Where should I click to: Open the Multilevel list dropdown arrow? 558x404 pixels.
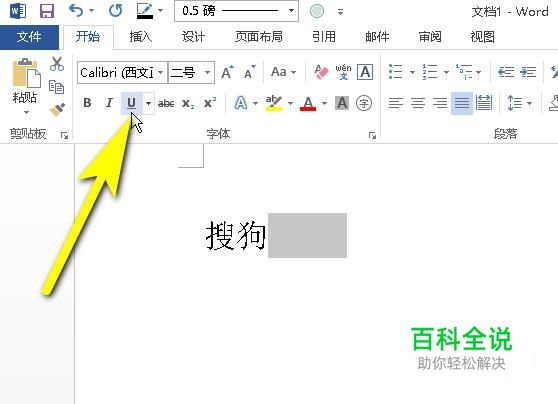coord(479,72)
